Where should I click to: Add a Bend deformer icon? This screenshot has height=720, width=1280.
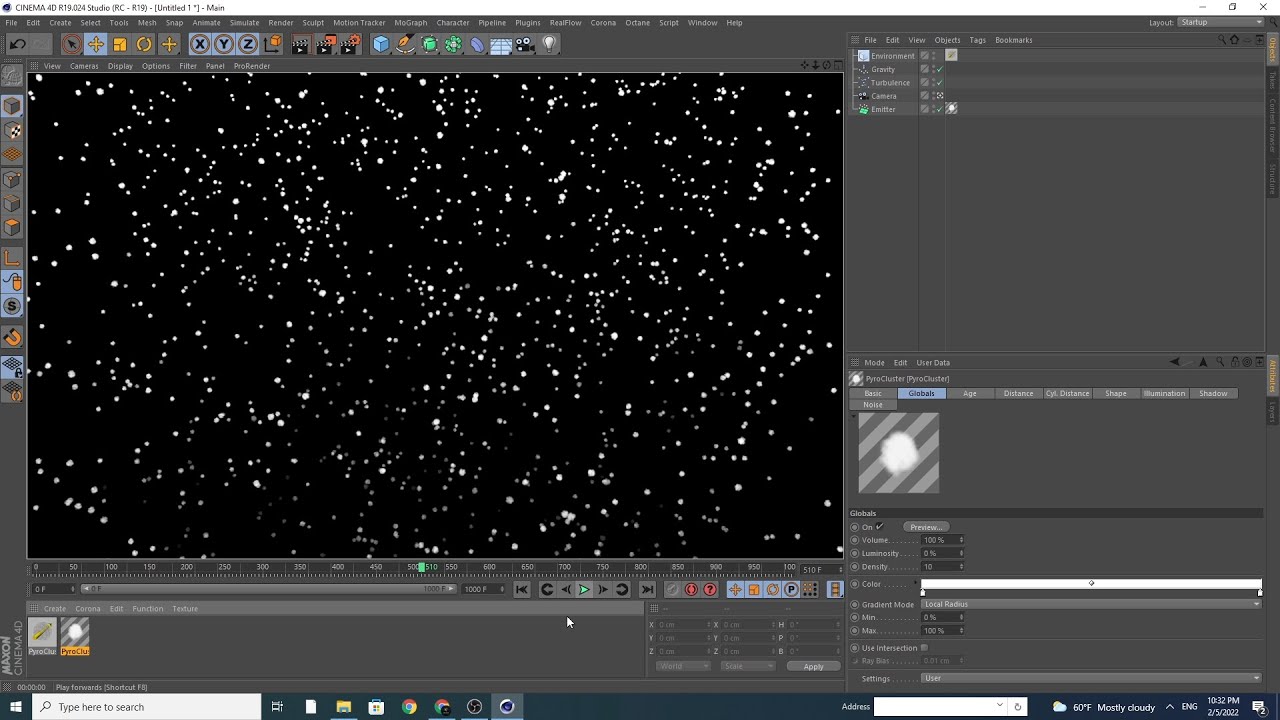(x=477, y=44)
